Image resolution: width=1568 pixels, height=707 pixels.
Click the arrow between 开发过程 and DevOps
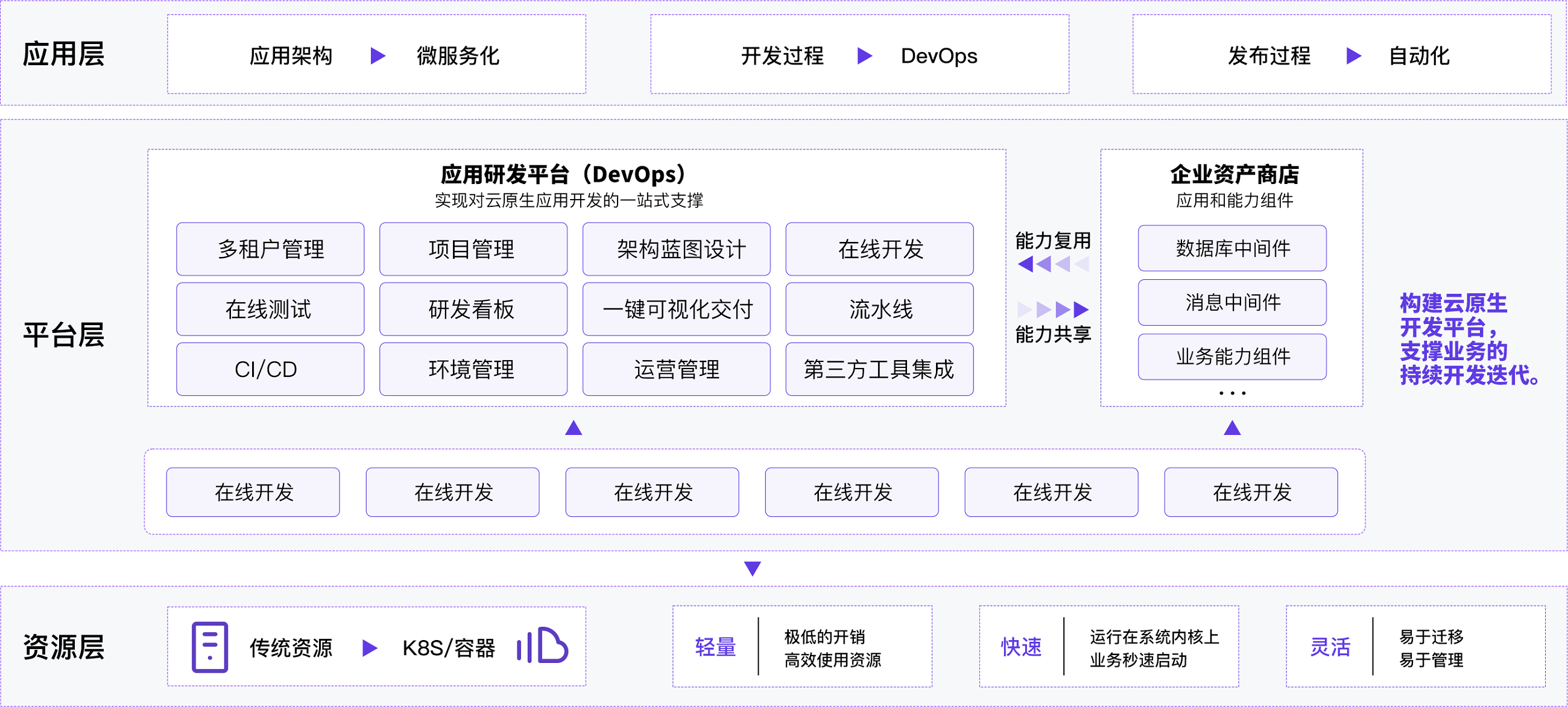coord(864,57)
